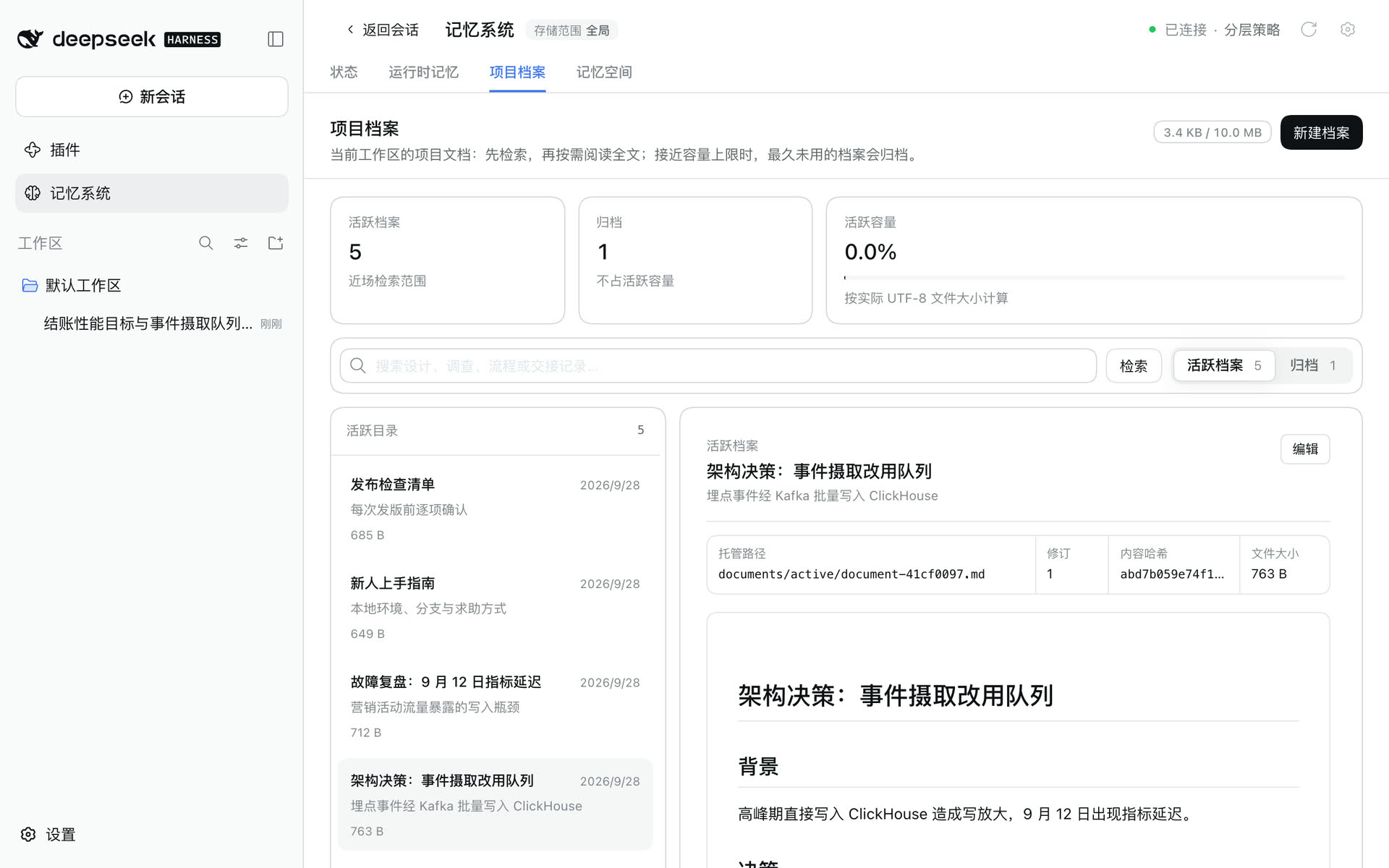Focus the archive search input field
The width and height of the screenshot is (1389, 868).
point(718,366)
